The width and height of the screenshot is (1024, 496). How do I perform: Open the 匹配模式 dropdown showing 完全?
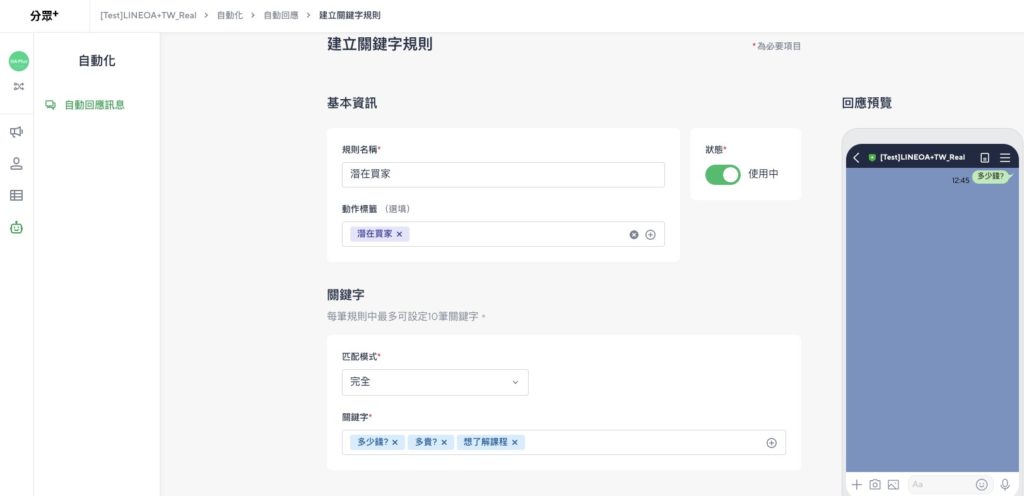[435, 382]
